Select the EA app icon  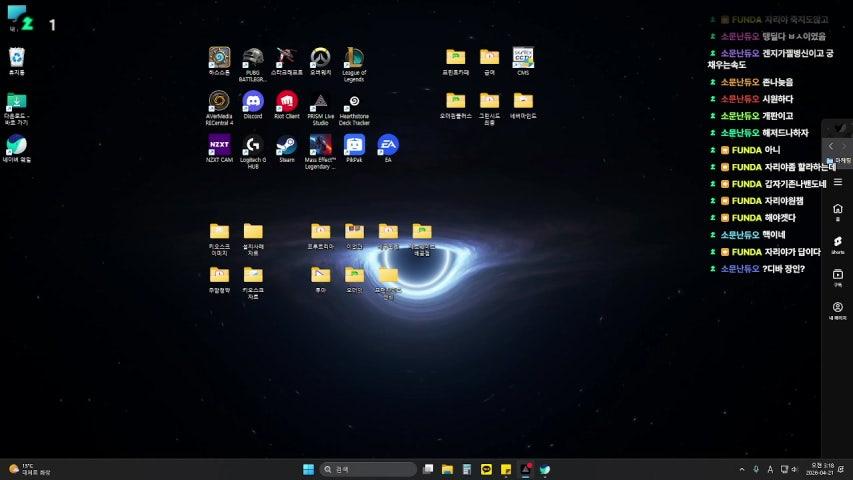coord(388,145)
